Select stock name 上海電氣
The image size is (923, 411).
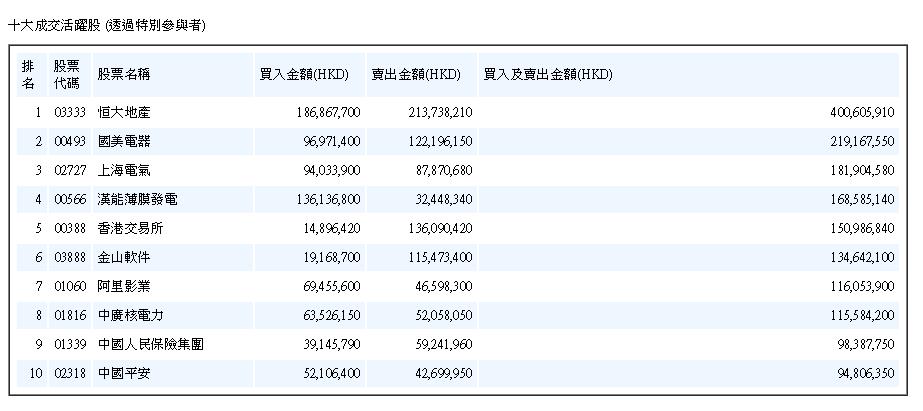tap(124, 170)
